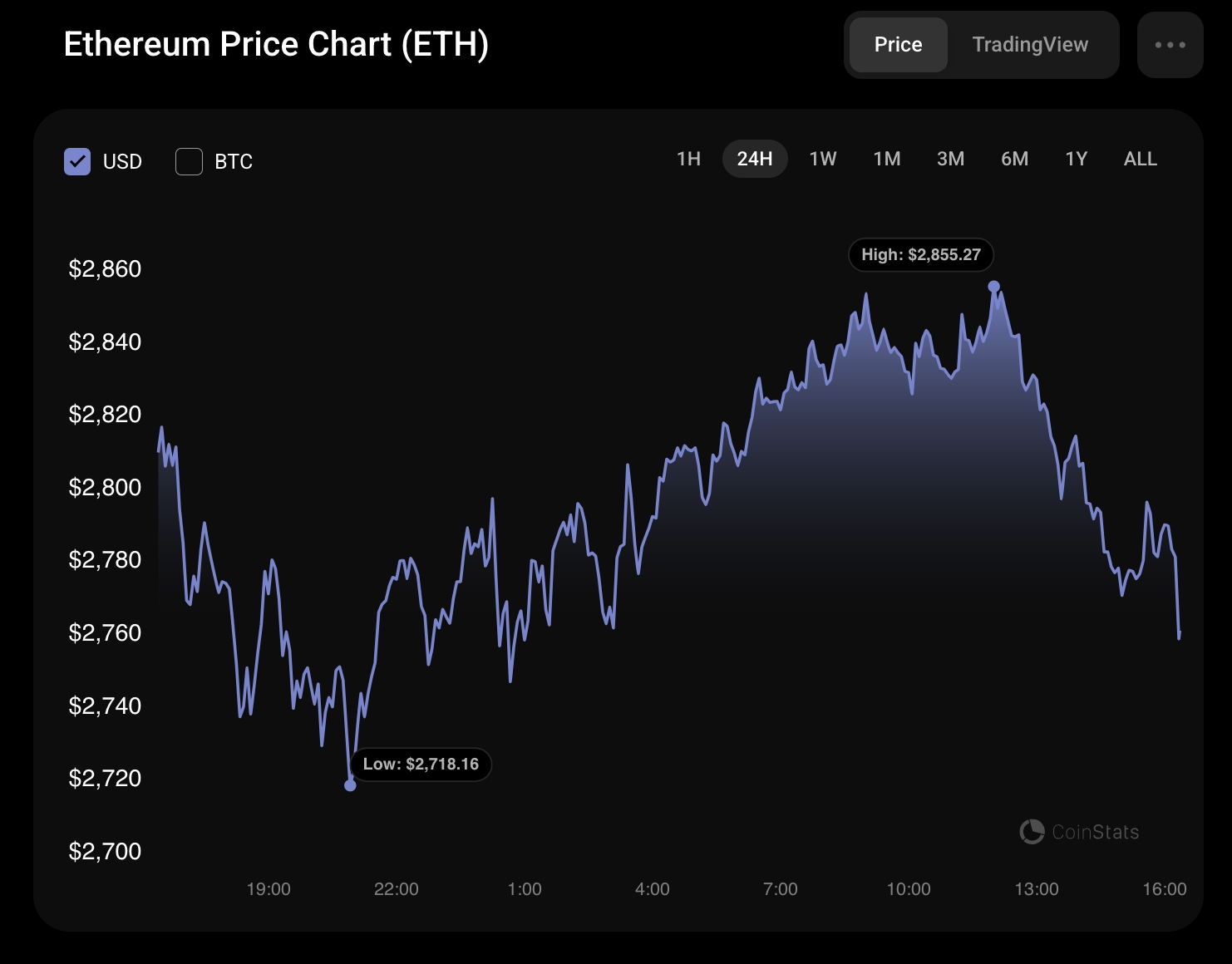Select the Price chart tab
Image resolution: width=1232 pixels, height=964 pixels.
(898, 45)
